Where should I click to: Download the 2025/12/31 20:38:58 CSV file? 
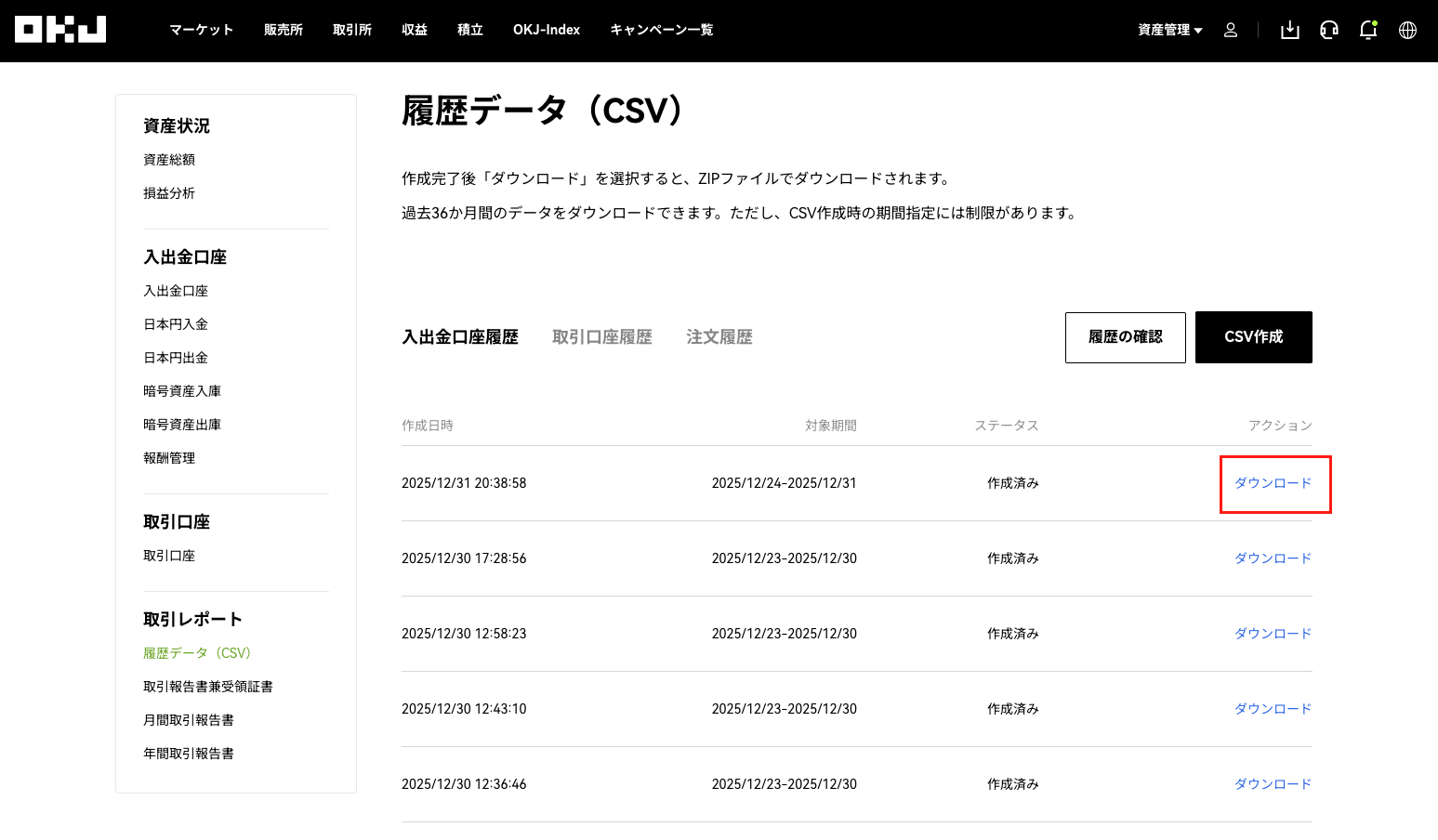(1273, 483)
